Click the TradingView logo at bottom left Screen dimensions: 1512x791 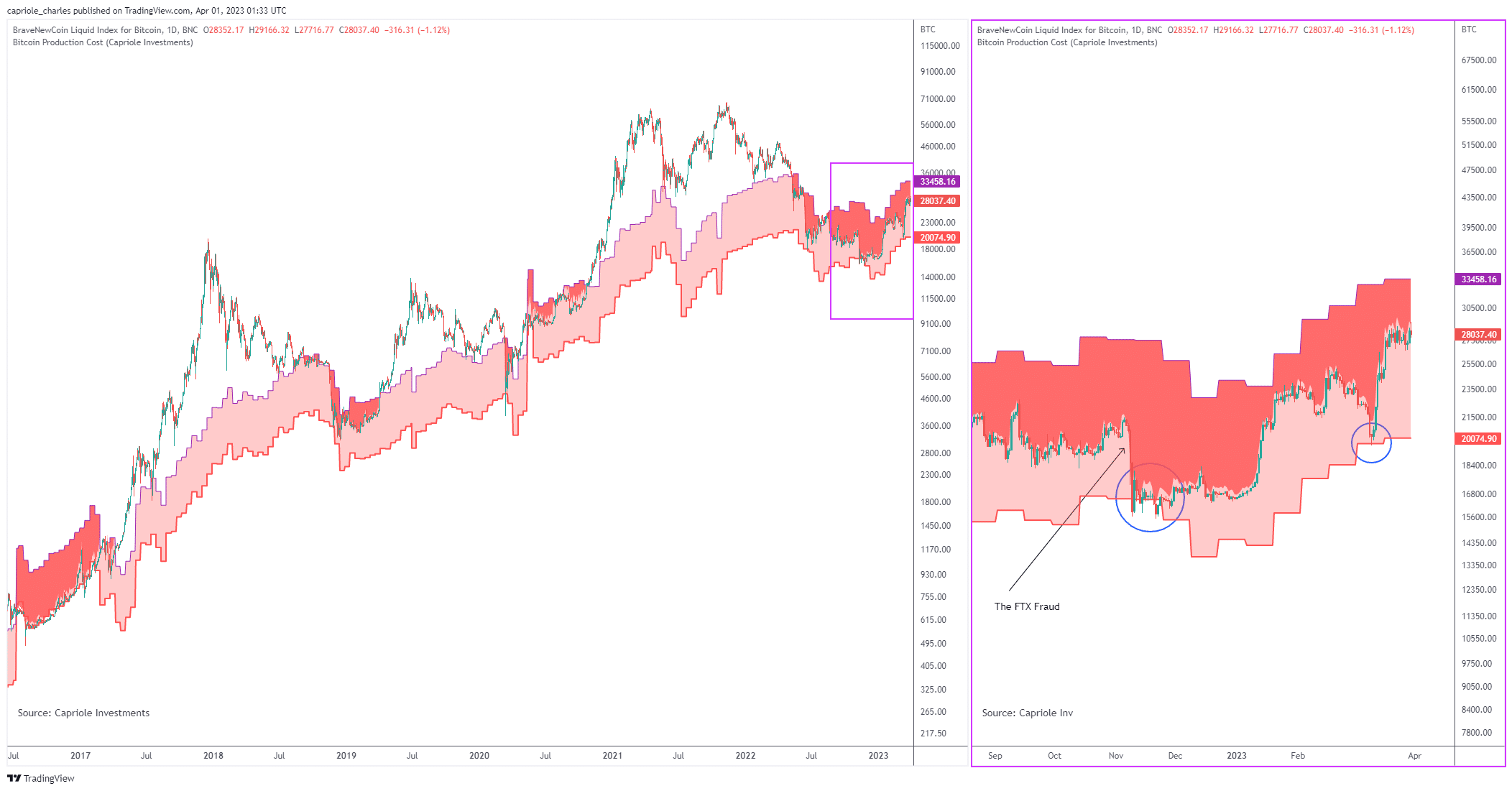[x=41, y=778]
